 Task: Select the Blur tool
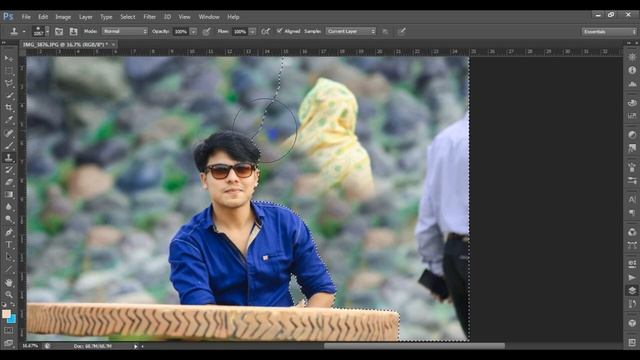(x=9, y=207)
